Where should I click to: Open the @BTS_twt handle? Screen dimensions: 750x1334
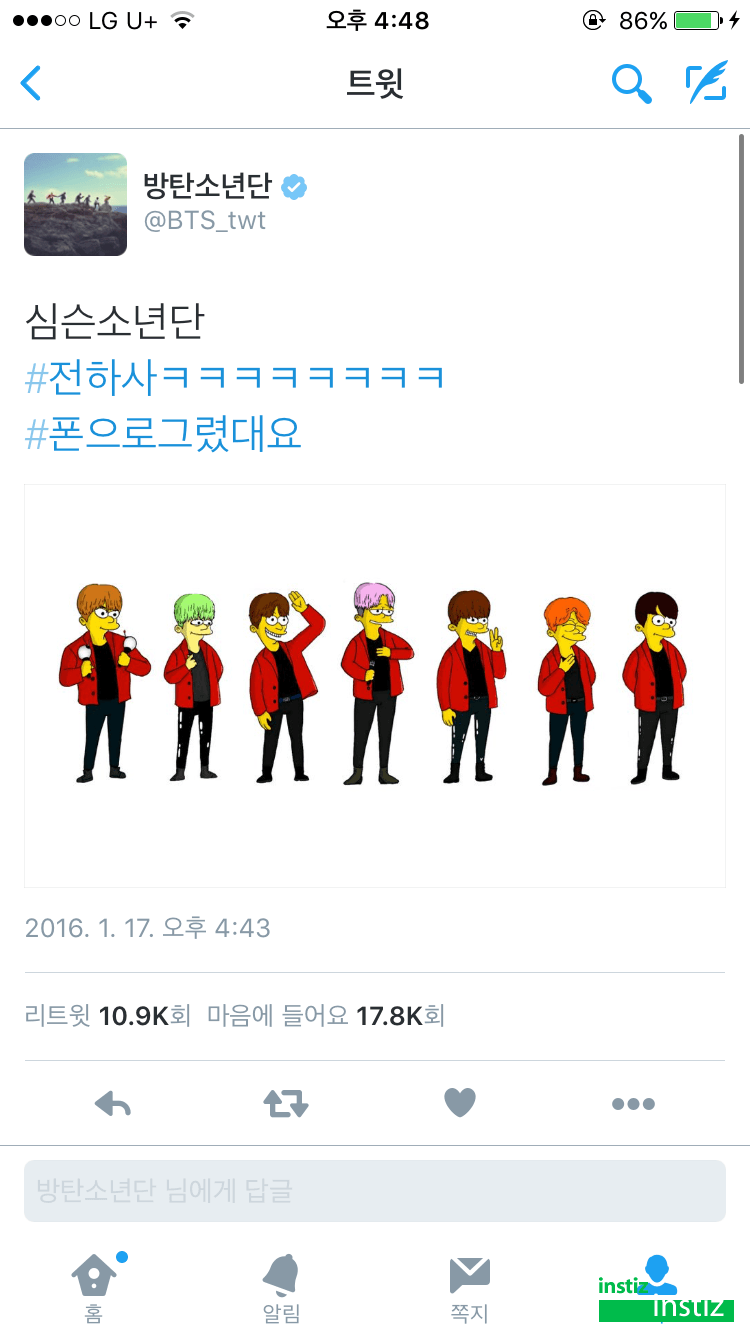205,220
